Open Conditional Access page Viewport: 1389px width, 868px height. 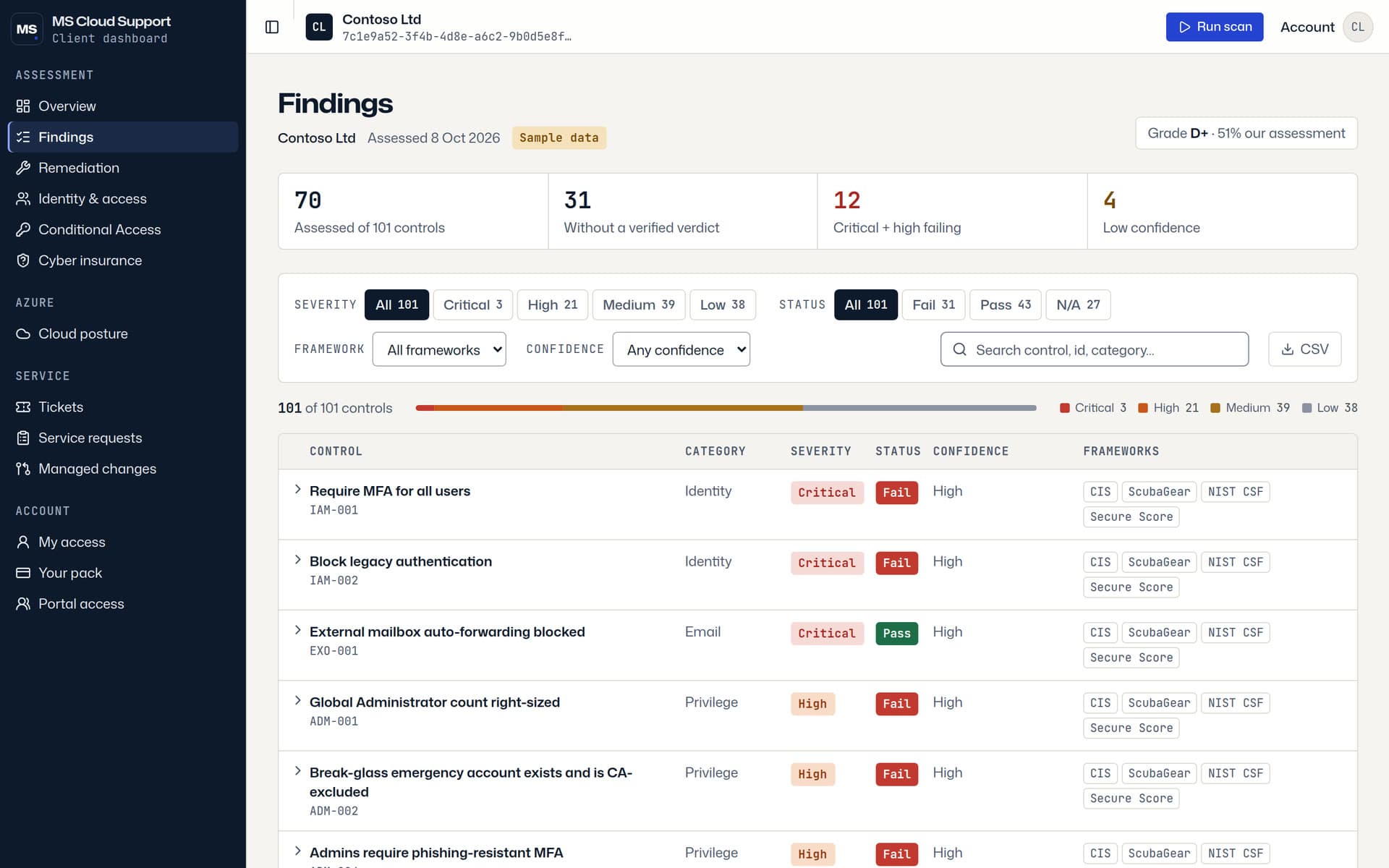point(123,229)
